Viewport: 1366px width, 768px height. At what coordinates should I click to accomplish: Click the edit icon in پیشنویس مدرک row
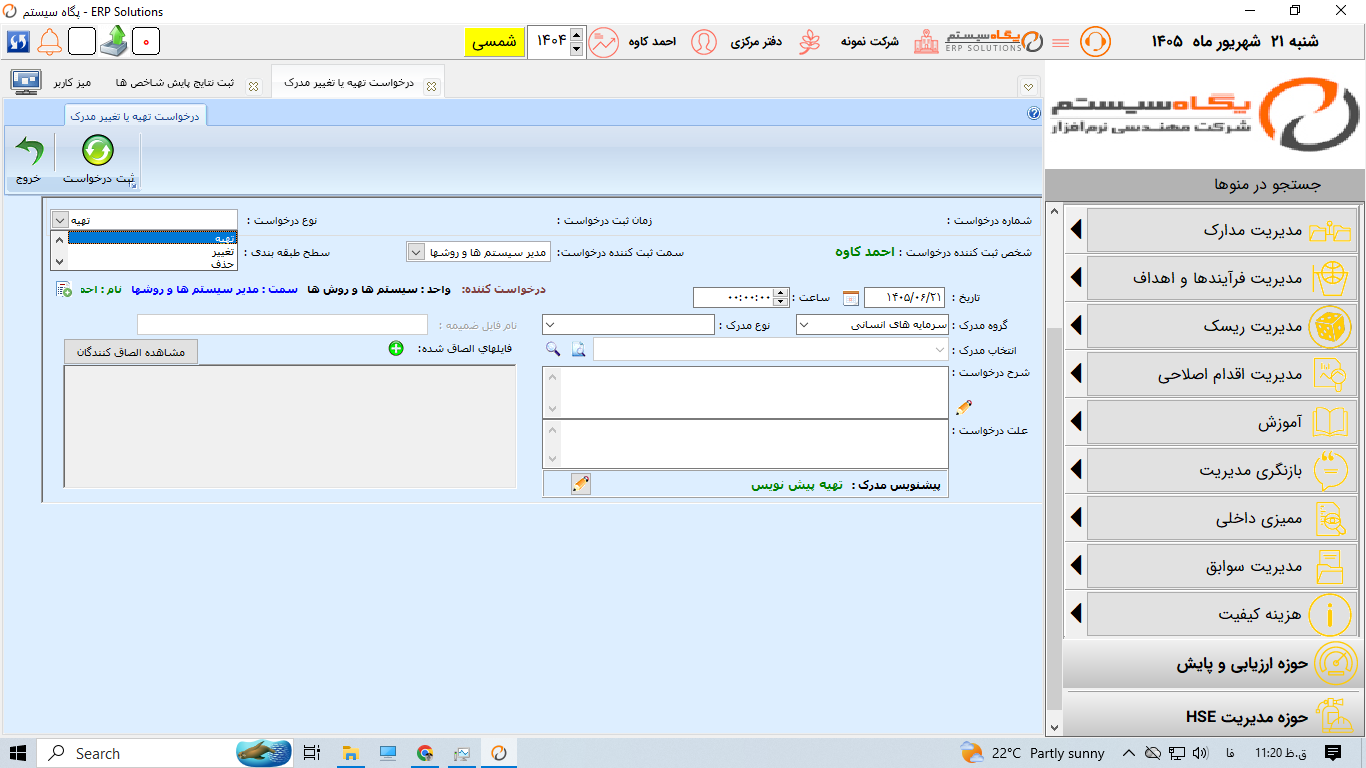click(x=581, y=484)
